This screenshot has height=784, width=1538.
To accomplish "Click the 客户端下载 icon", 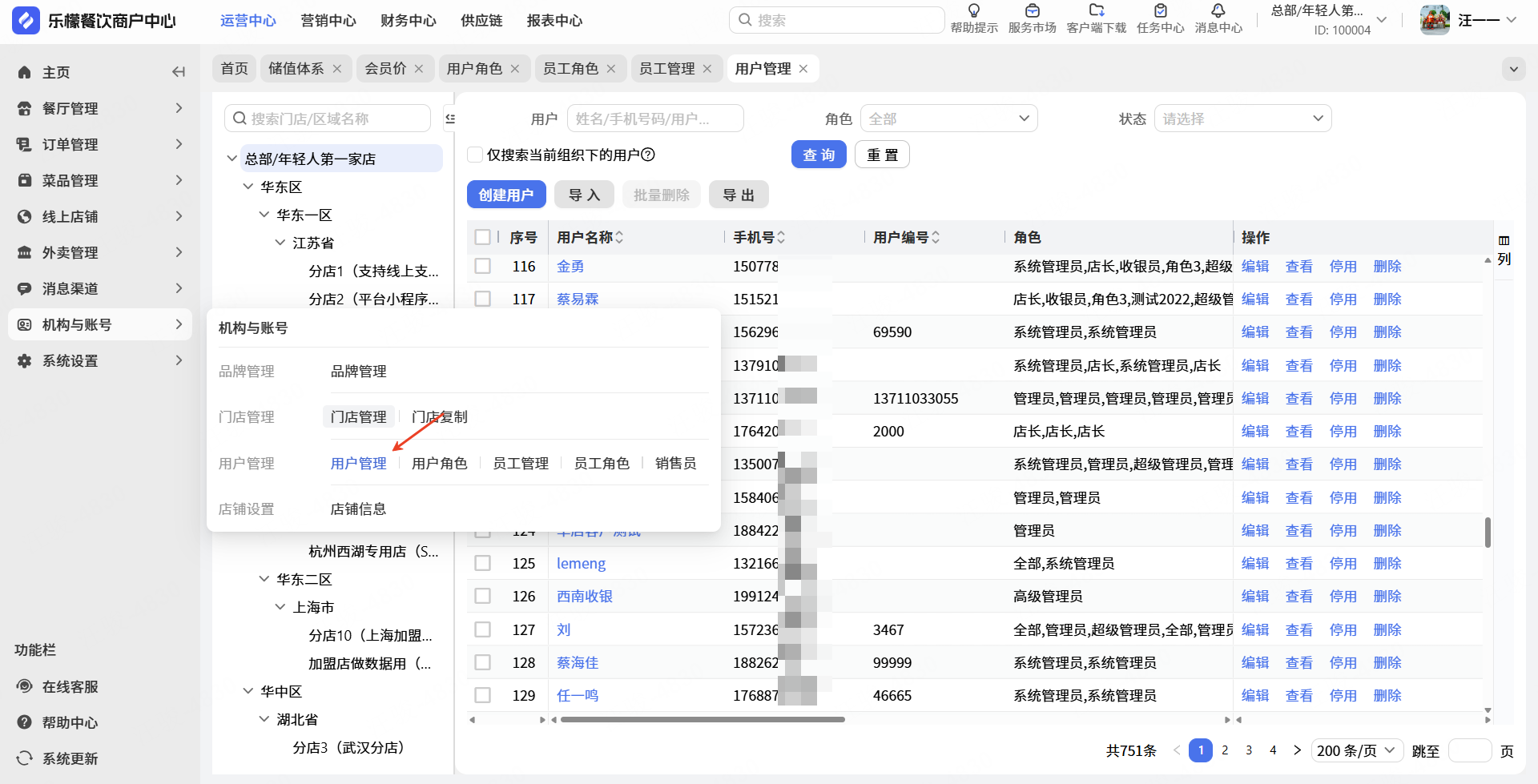I will pyautogui.click(x=1097, y=11).
